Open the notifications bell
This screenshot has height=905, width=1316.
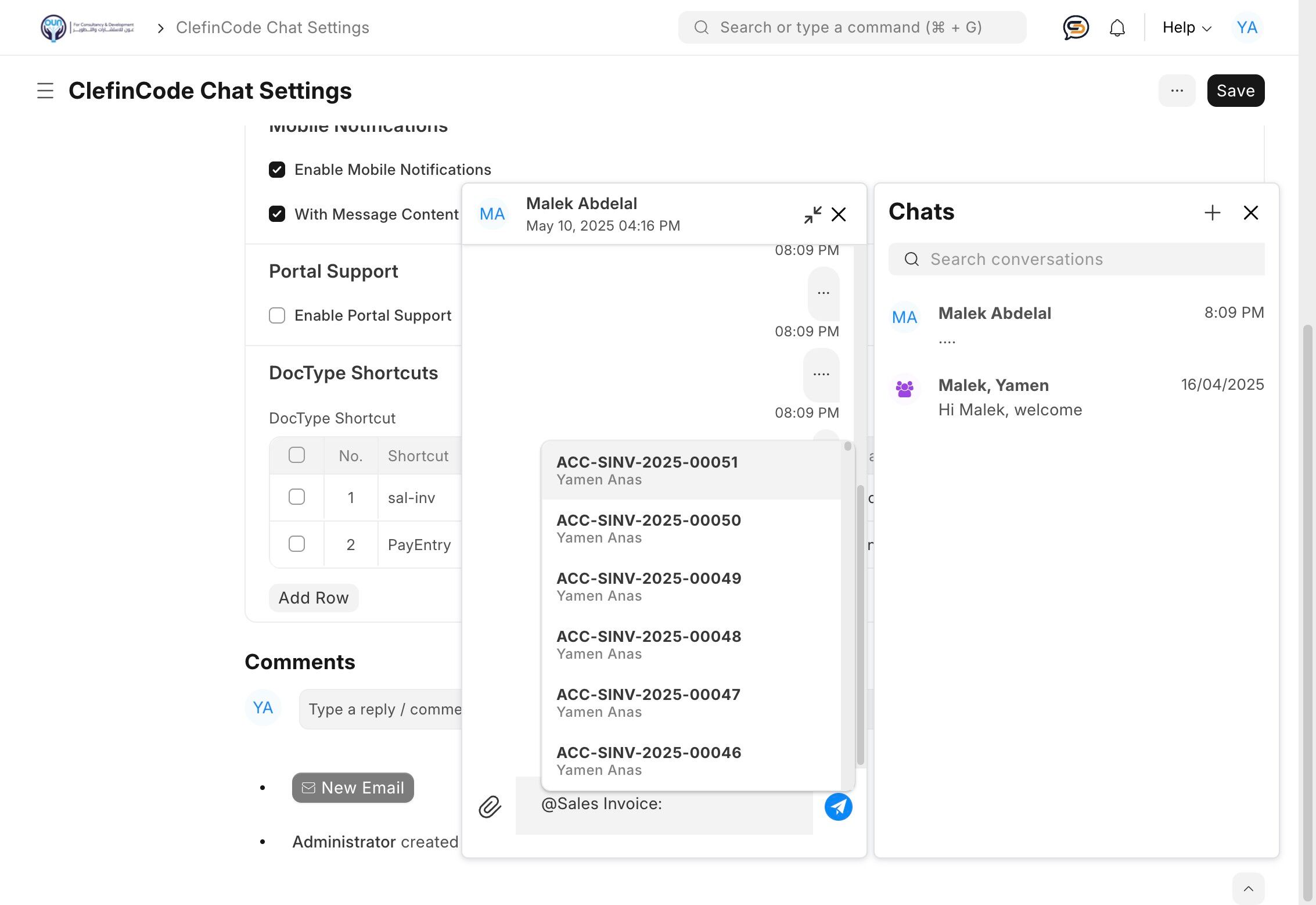point(1117,27)
